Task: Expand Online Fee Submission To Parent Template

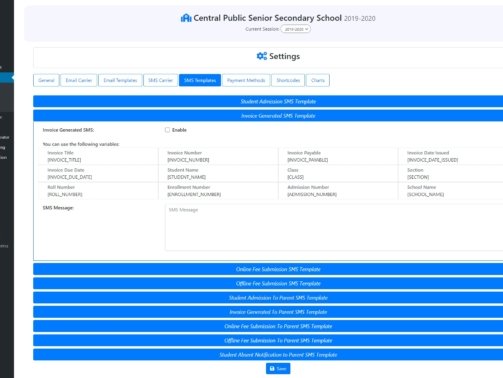Action: [268, 326]
